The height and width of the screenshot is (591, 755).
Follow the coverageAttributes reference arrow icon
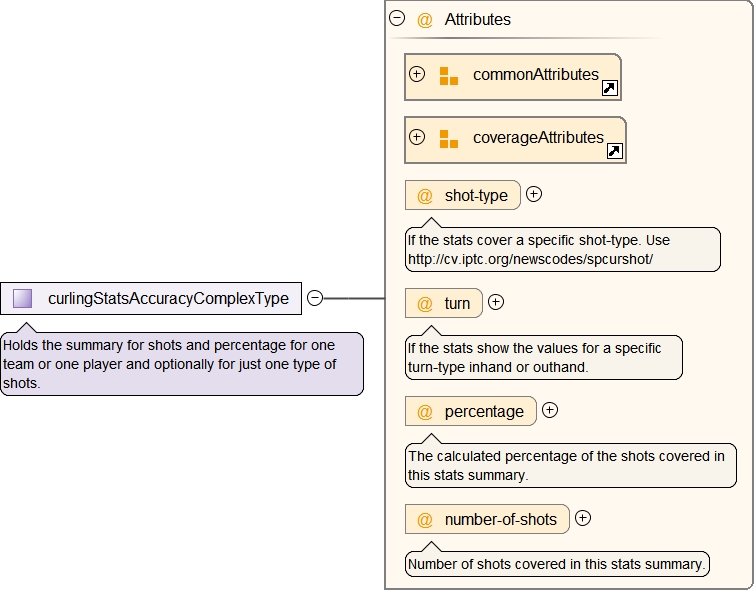614,152
